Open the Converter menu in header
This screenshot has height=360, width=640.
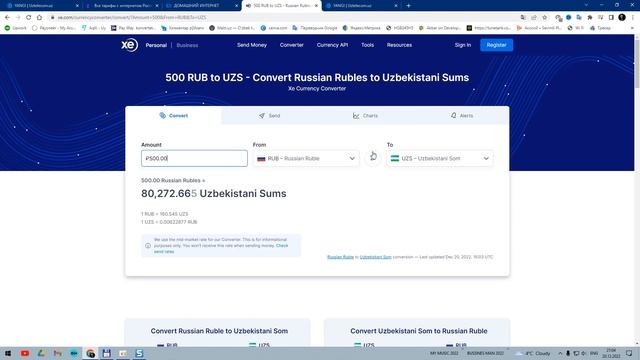291,45
